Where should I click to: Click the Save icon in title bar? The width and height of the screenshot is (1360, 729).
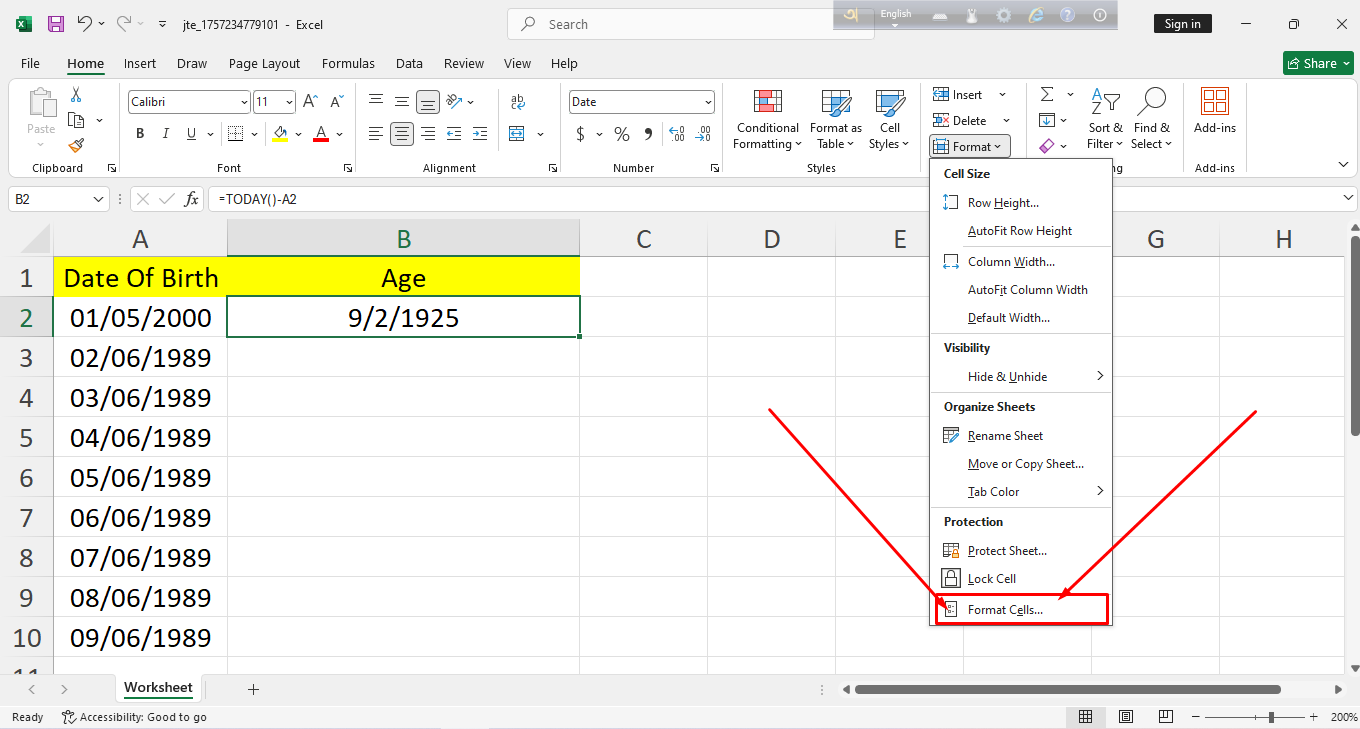56,24
